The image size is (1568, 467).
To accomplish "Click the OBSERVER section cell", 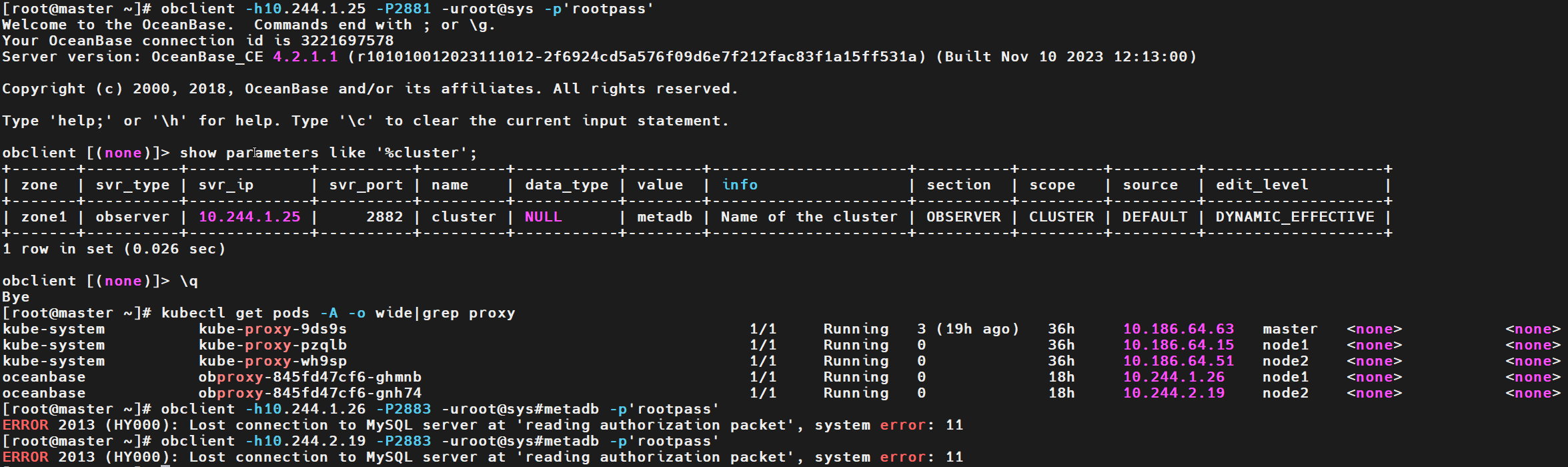I will click(964, 217).
